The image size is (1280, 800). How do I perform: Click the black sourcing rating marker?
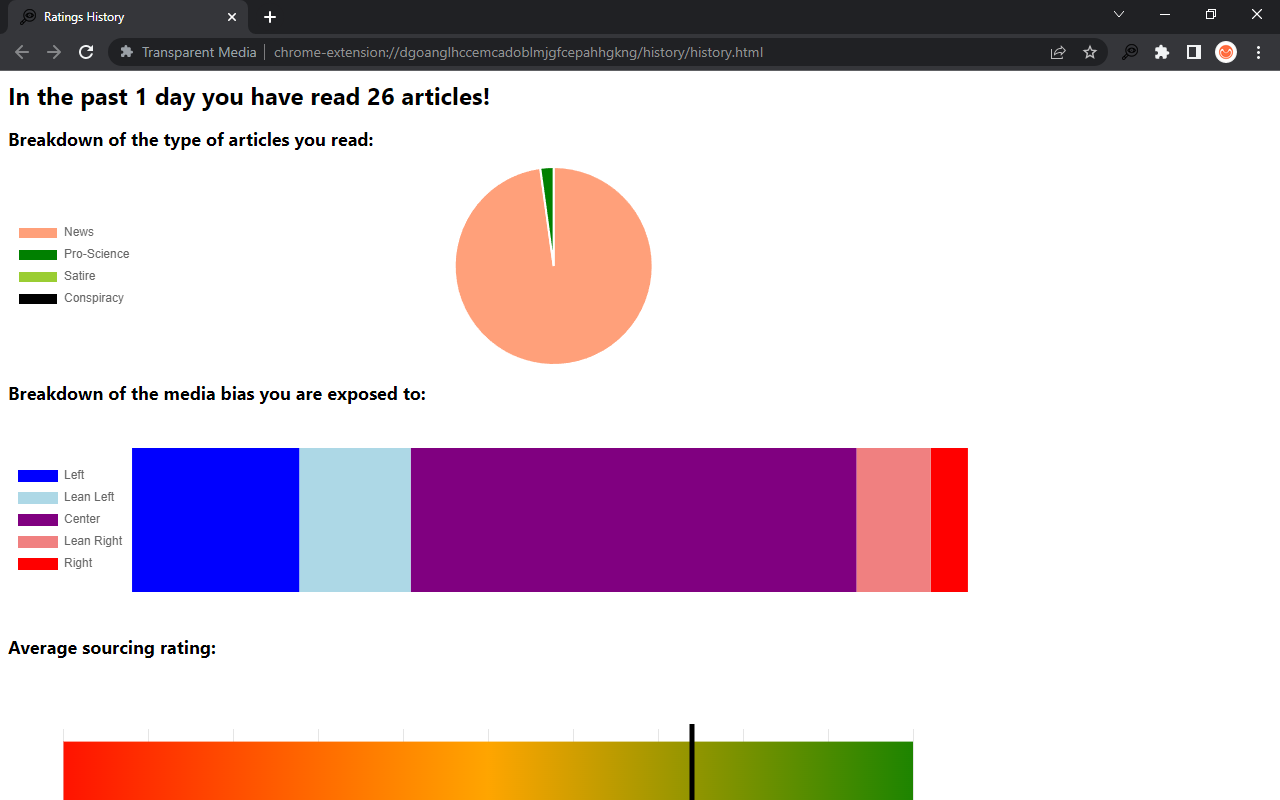(x=692, y=762)
